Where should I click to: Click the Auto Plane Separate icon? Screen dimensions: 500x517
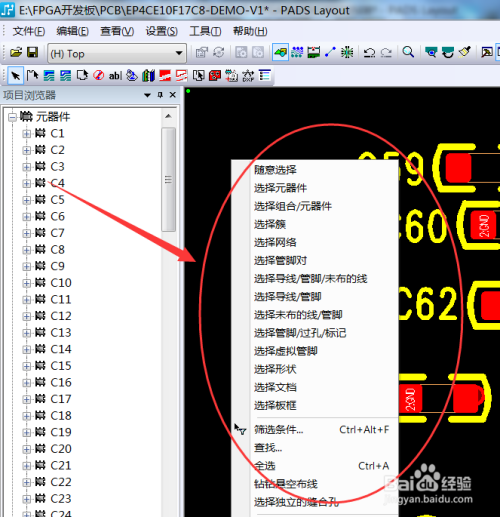[x=198, y=76]
